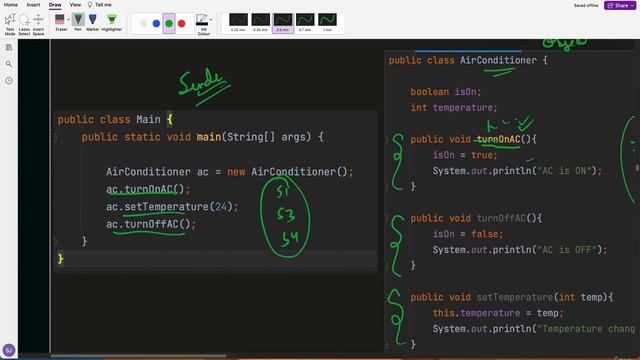Expand the Ink Colour dropdown arrow
640x360 pixels.
pos(211,20)
